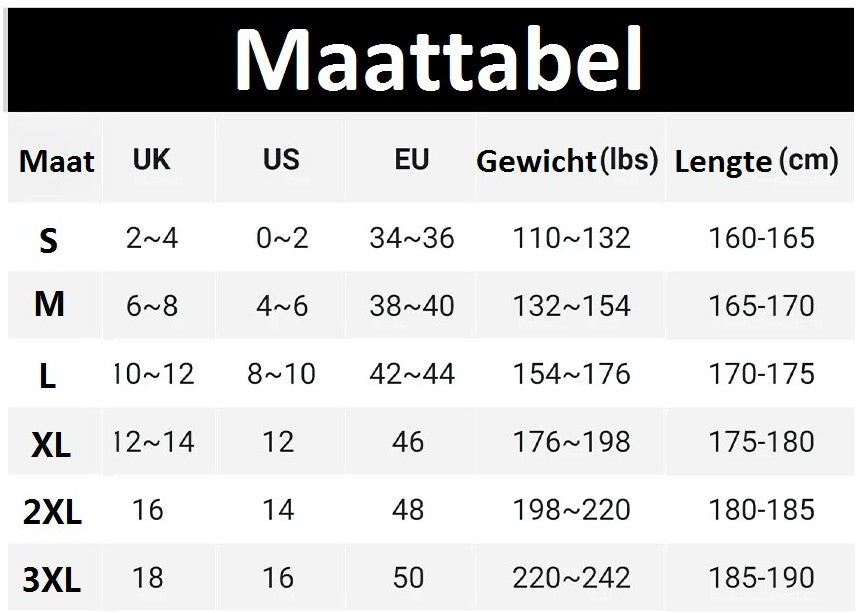Select the XL size row label

pyautogui.click(x=51, y=445)
